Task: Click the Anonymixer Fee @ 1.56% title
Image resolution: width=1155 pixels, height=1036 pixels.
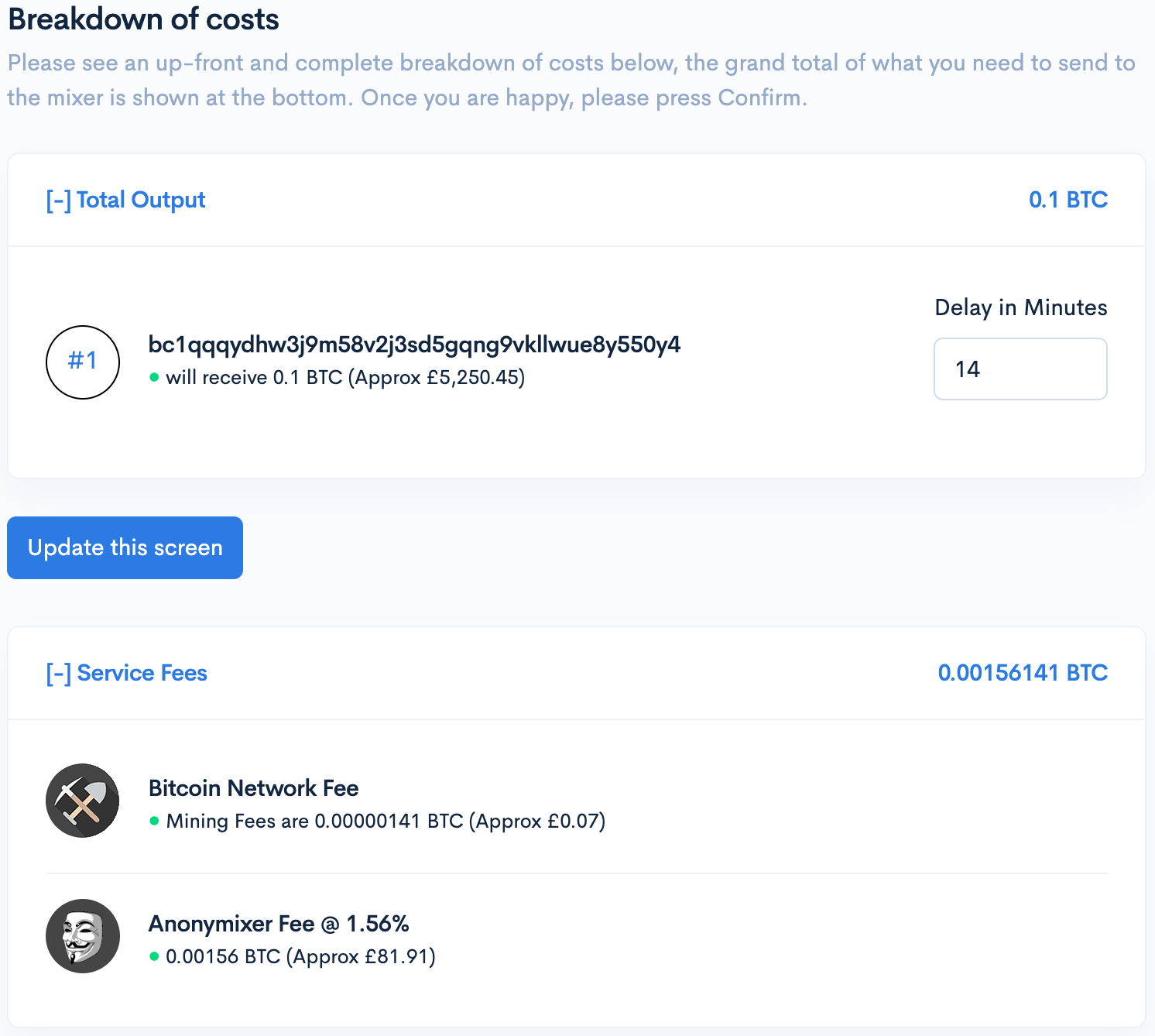Action: (279, 923)
